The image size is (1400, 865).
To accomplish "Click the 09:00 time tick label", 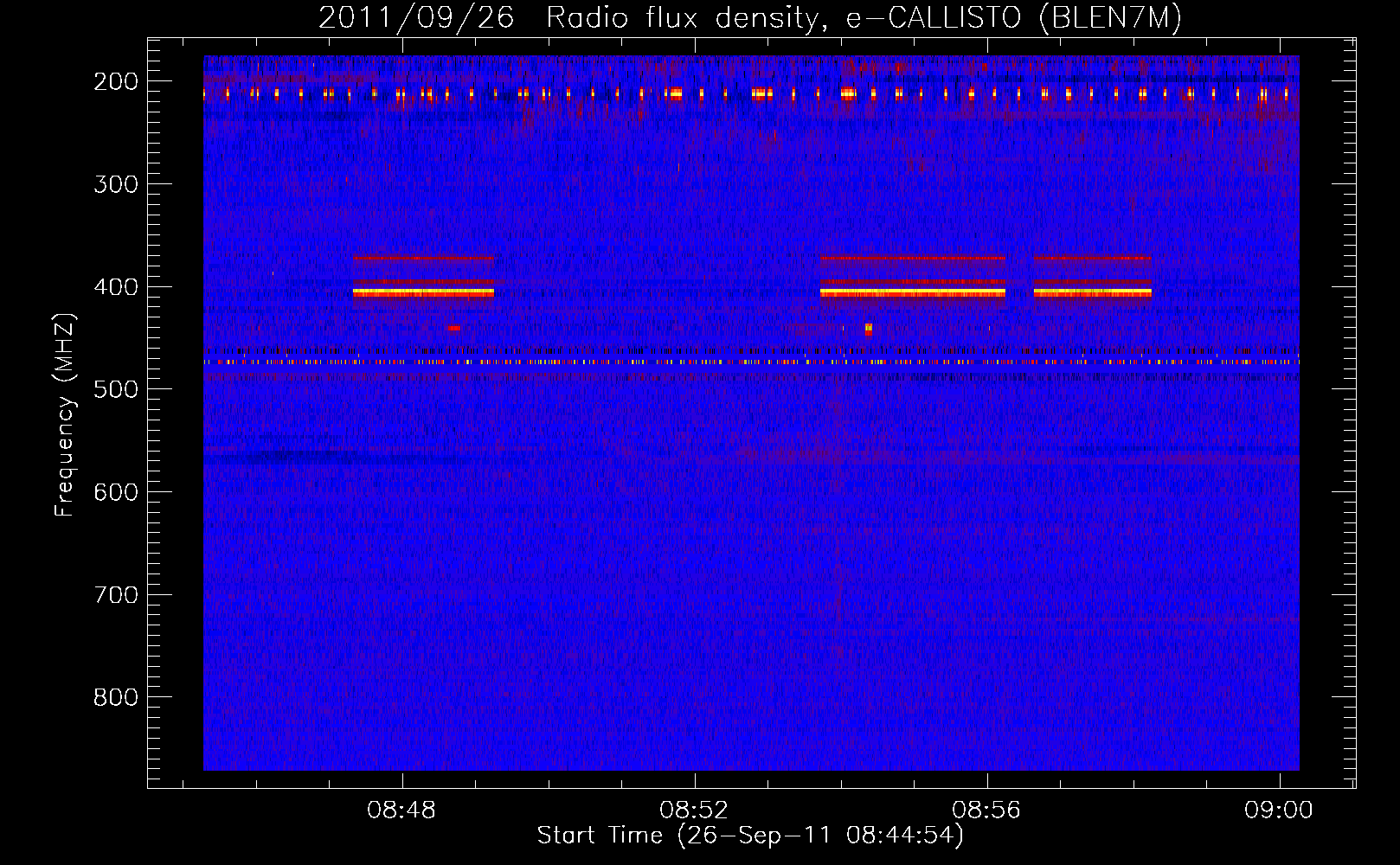I will (1279, 811).
